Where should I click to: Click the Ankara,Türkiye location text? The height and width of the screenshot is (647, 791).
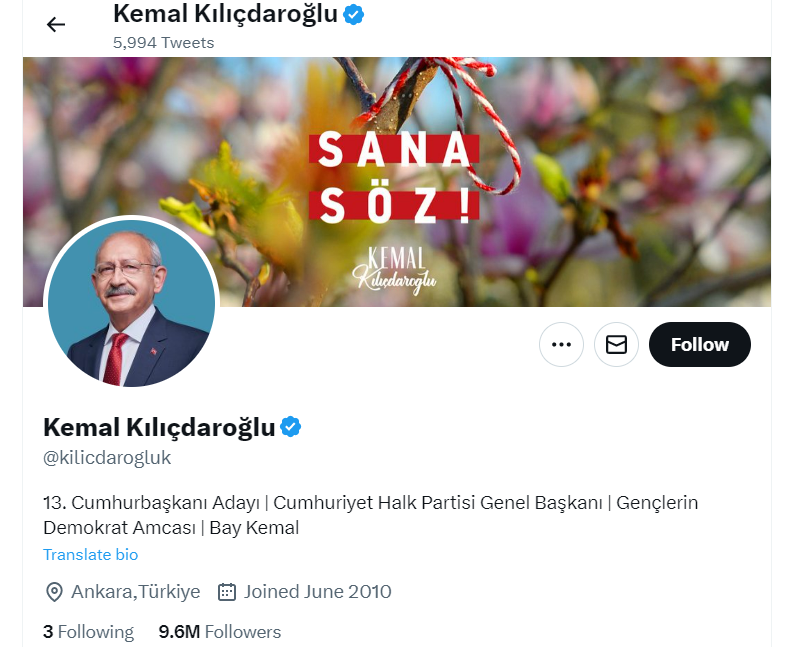[136, 592]
